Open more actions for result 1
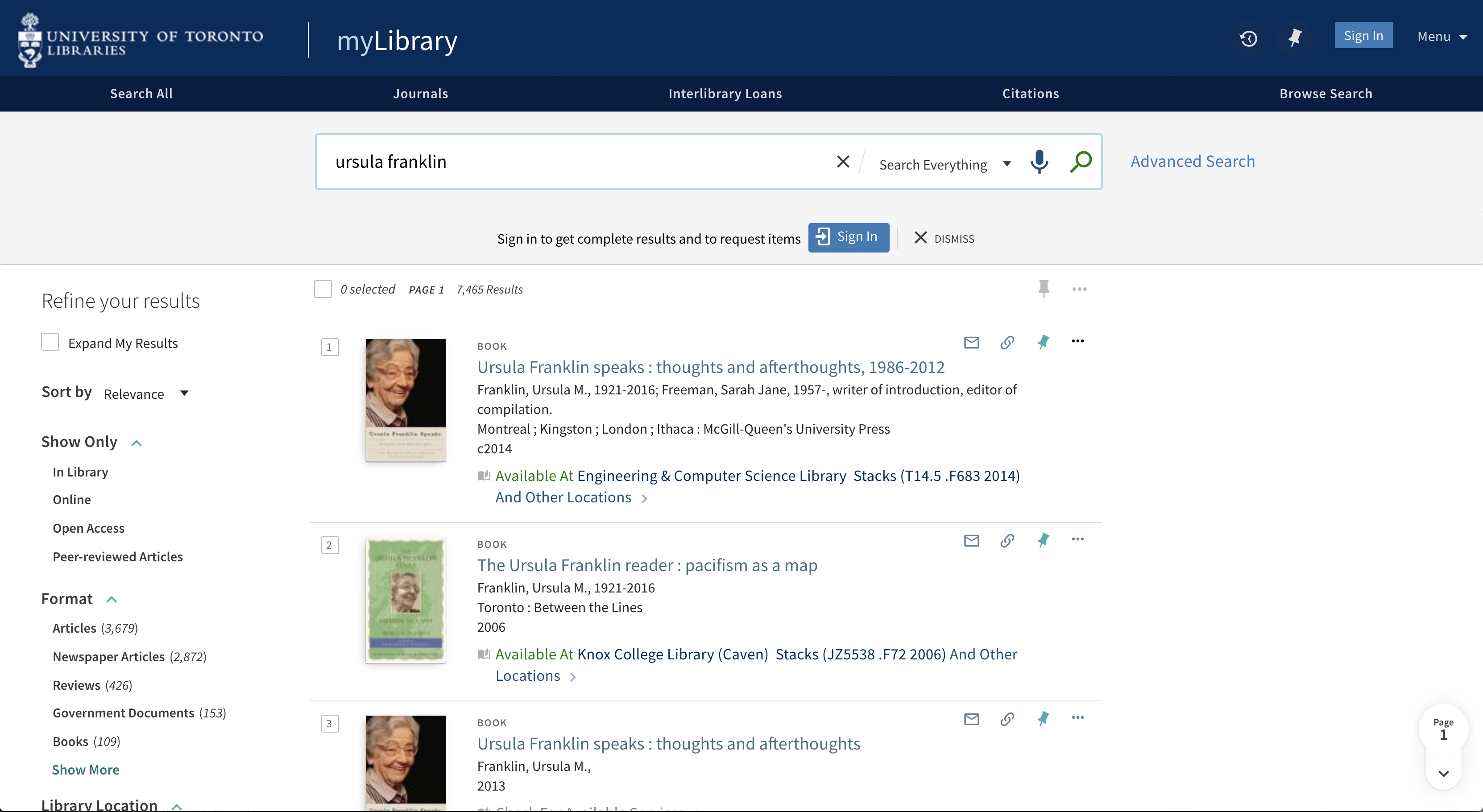Image resolution: width=1483 pixels, height=812 pixels. (1078, 341)
